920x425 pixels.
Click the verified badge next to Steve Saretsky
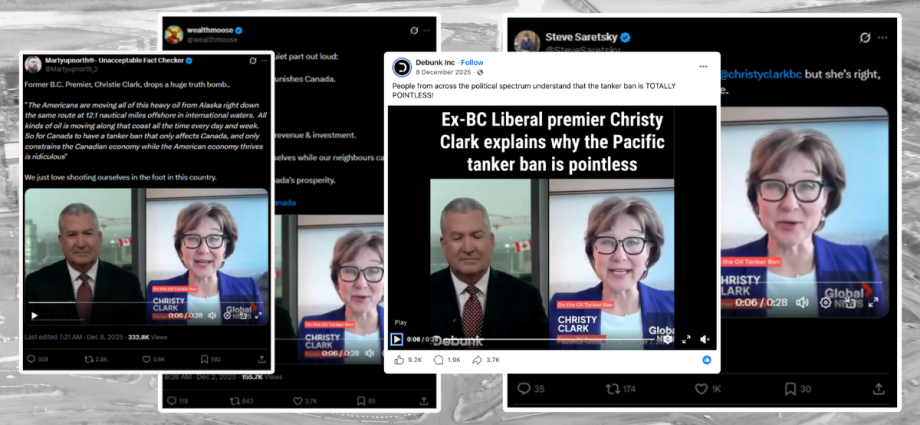point(625,38)
